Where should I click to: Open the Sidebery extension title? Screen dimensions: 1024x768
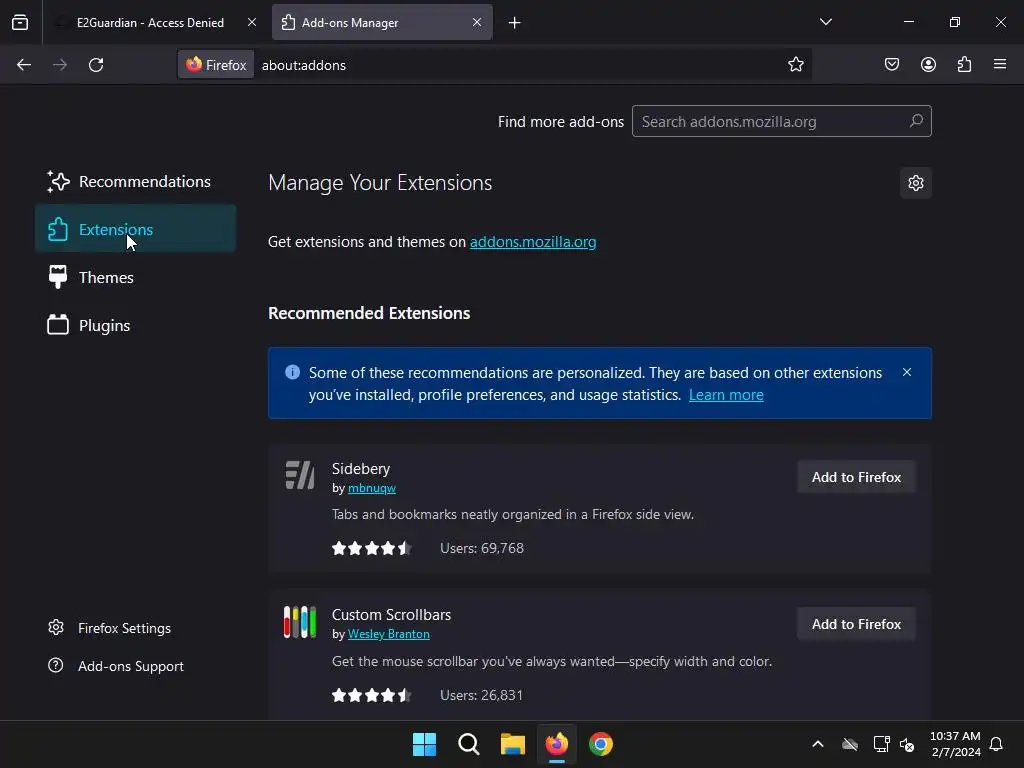tap(360, 468)
